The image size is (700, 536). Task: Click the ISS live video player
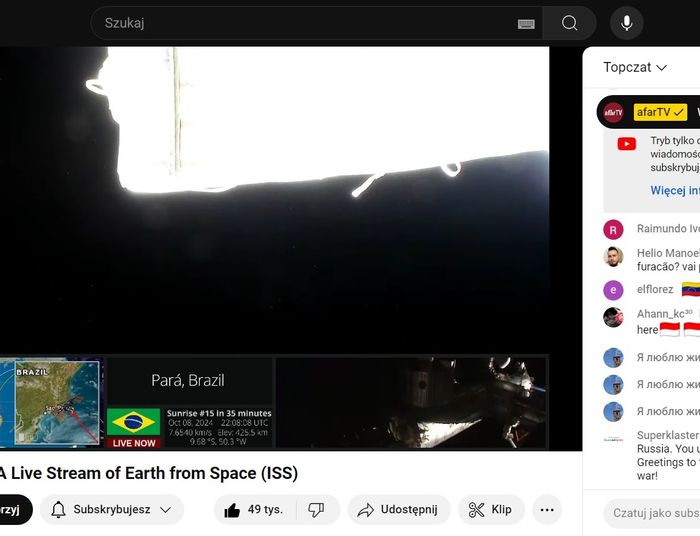click(274, 200)
